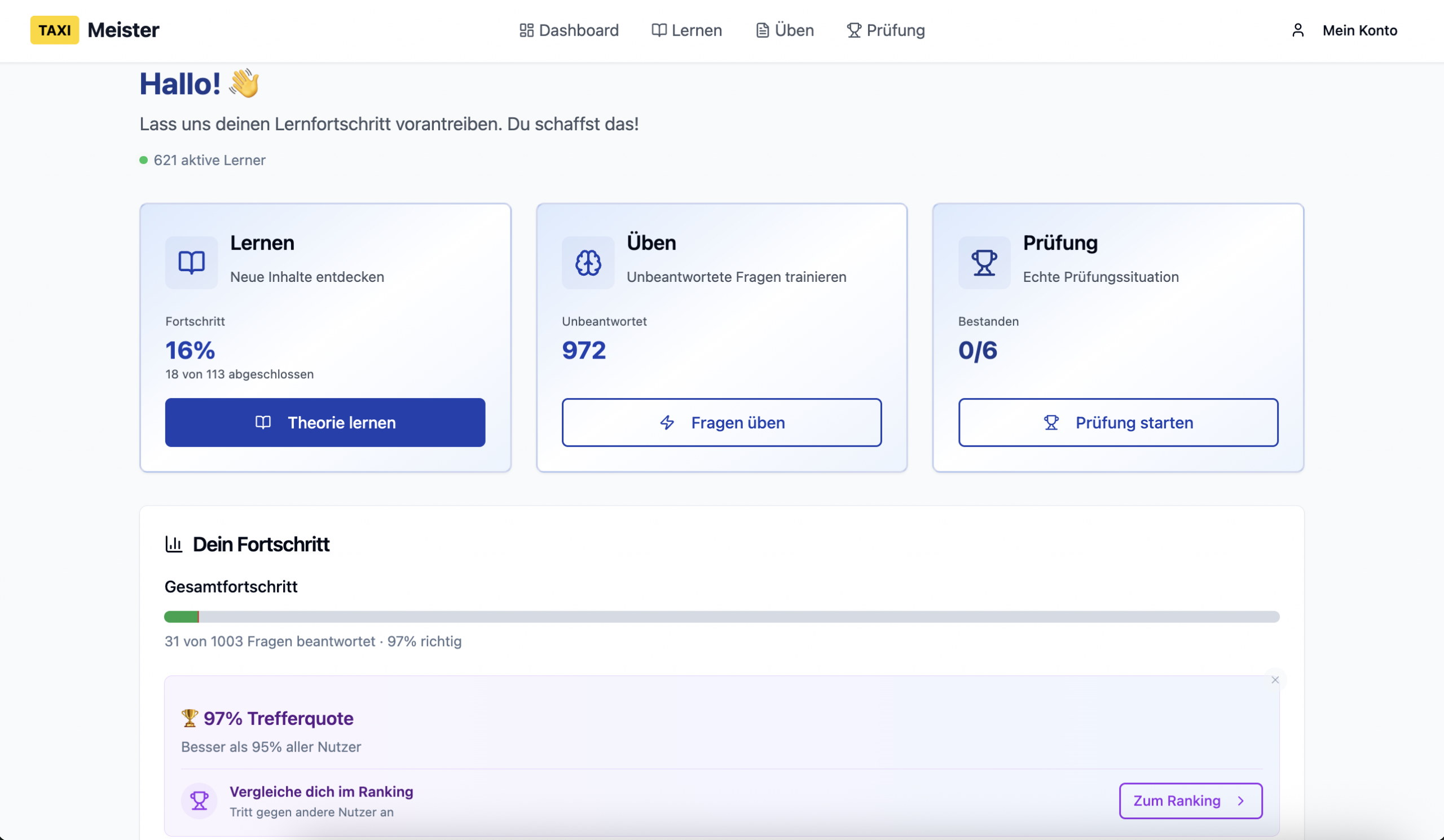The height and width of the screenshot is (840, 1444).
Task: Click the purple trophy icon near ranking text
Action: [x=199, y=801]
